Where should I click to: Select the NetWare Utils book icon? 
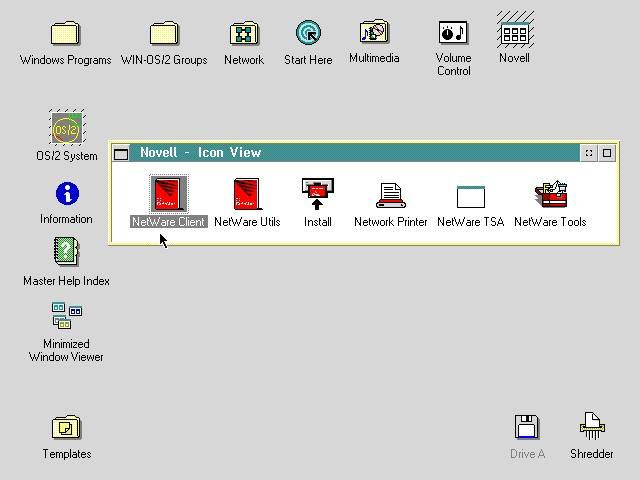pyautogui.click(x=247, y=194)
